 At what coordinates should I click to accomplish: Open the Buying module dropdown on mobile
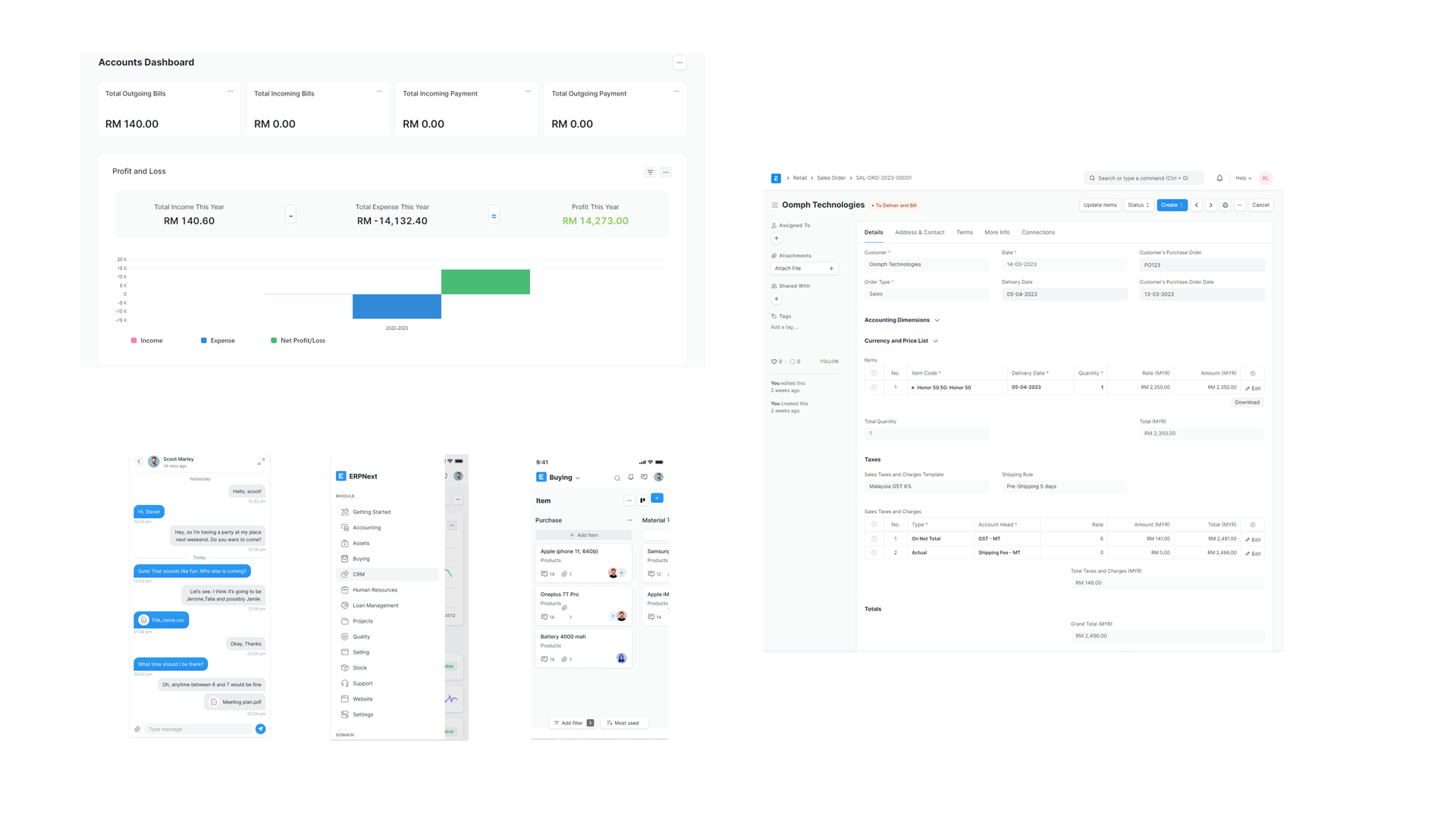coord(564,478)
